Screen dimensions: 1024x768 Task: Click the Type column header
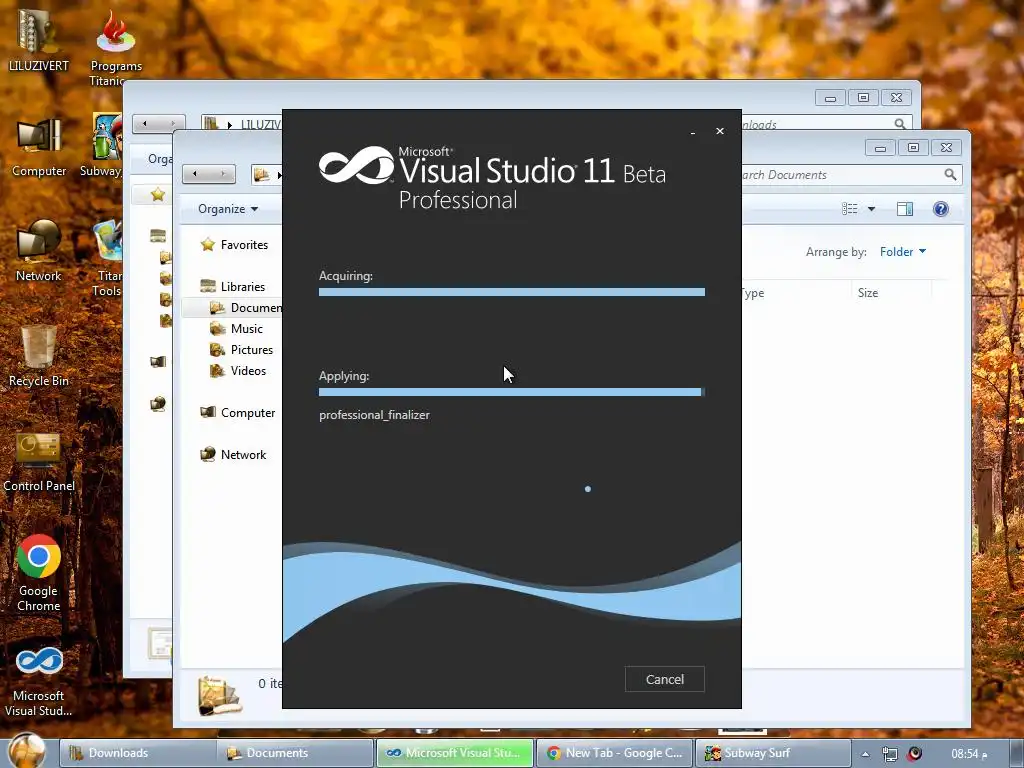pyautogui.click(x=753, y=293)
